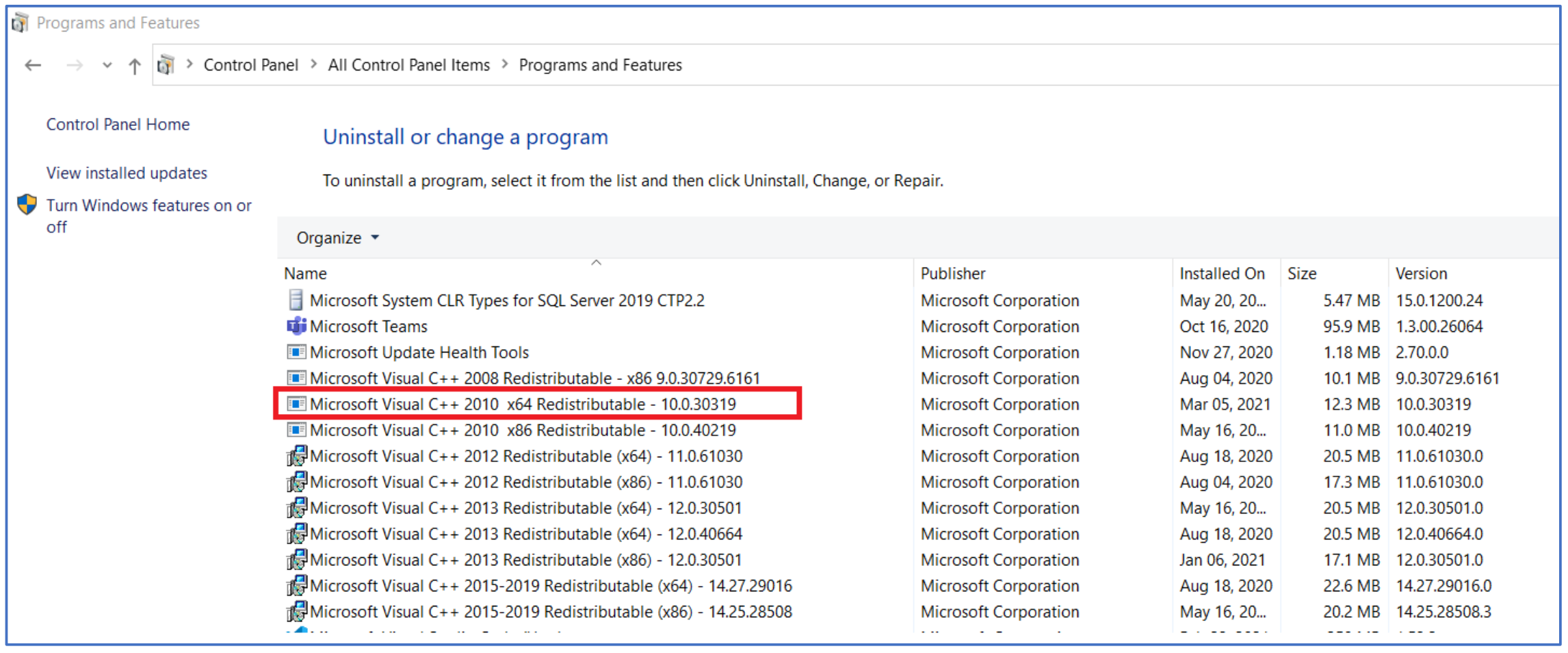The width and height of the screenshot is (1568, 653).
Task: Click the Oct 16, 2020 install date
Action: coord(1224,326)
